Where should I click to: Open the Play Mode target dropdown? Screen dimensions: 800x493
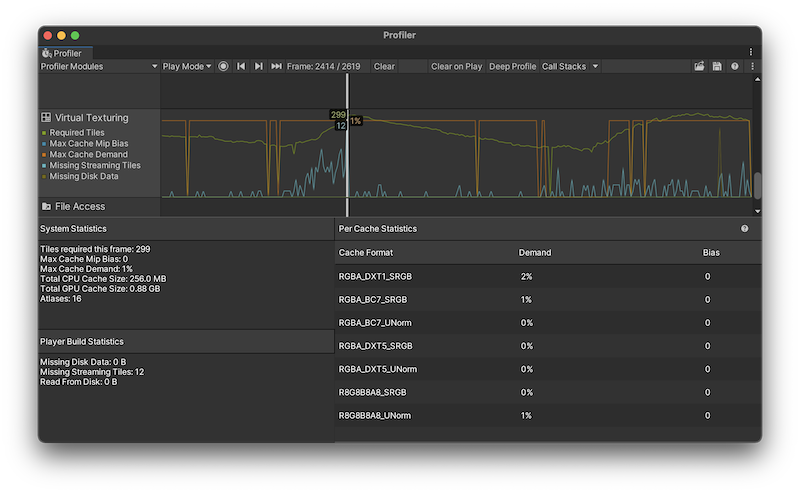pos(187,67)
